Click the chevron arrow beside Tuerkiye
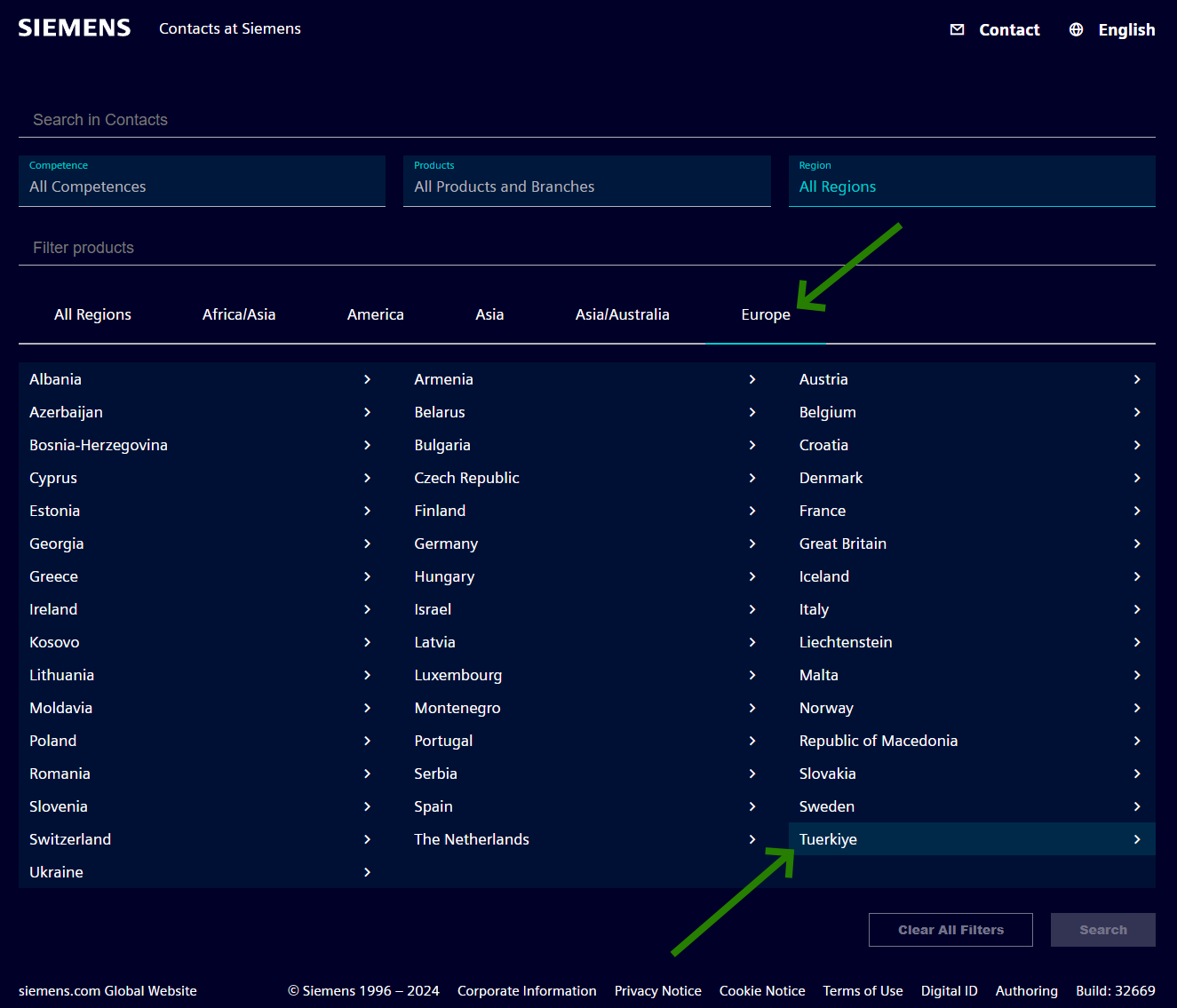This screenshot has width=1177, height=1008. coord(1136,839)
